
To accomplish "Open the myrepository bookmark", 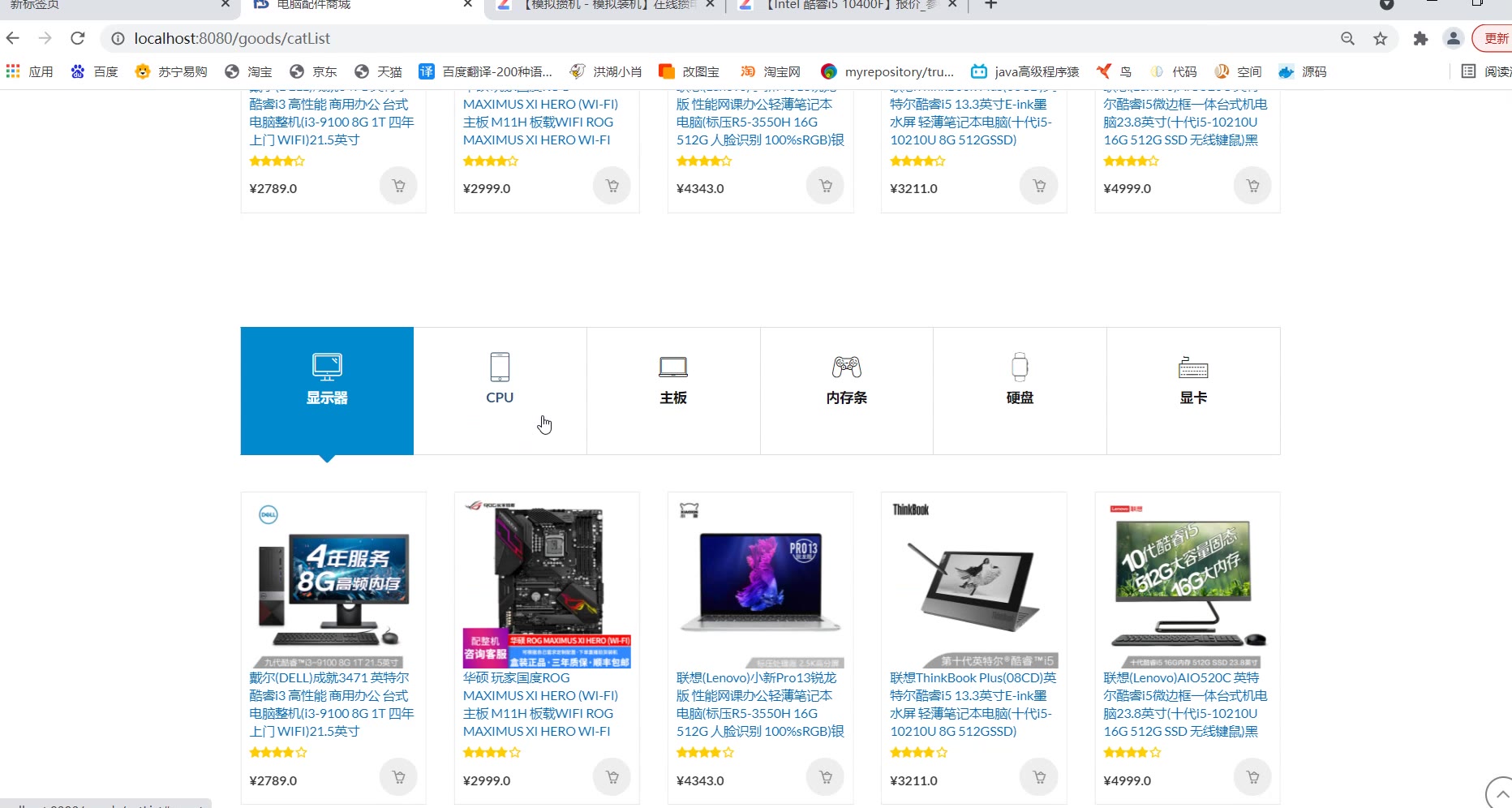I will click(887, 71).
